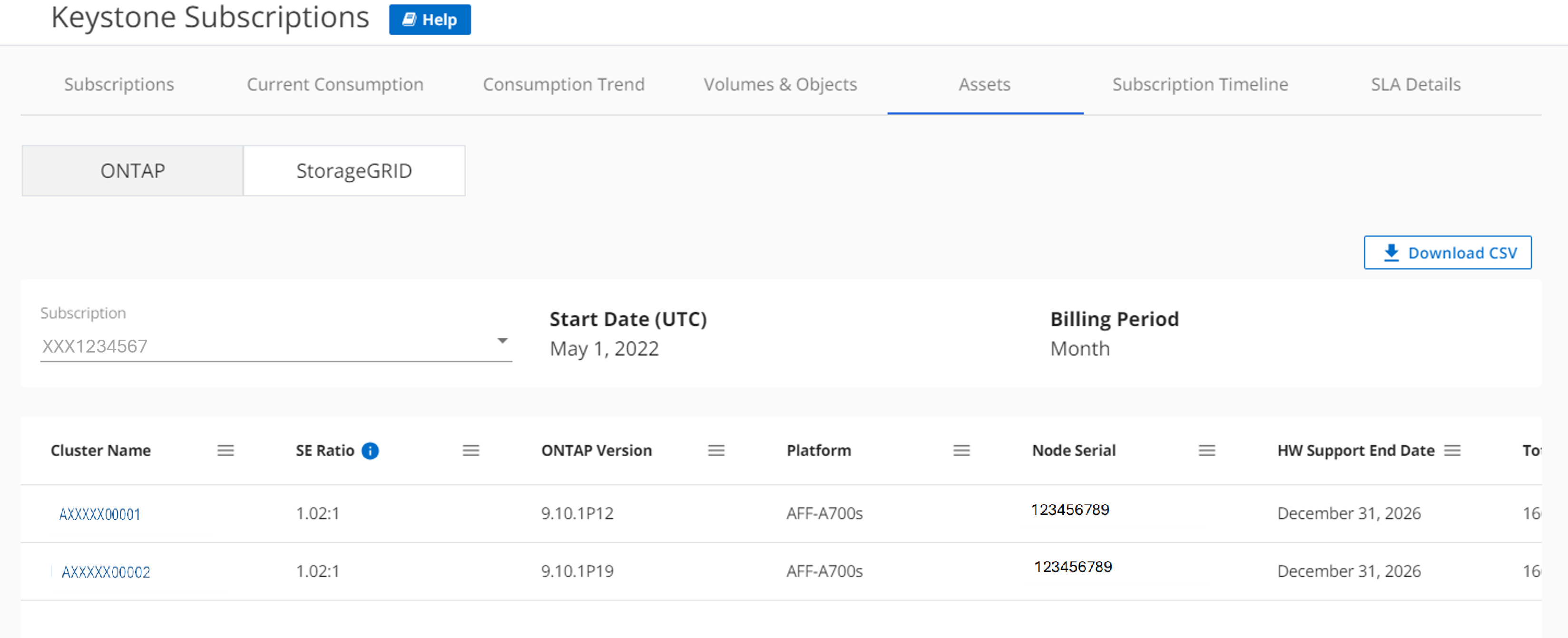The width and height of the screenshot is (1568, 638).
Task: Switch to the ONTAP assets tab
Action: [x=134, y=171]
